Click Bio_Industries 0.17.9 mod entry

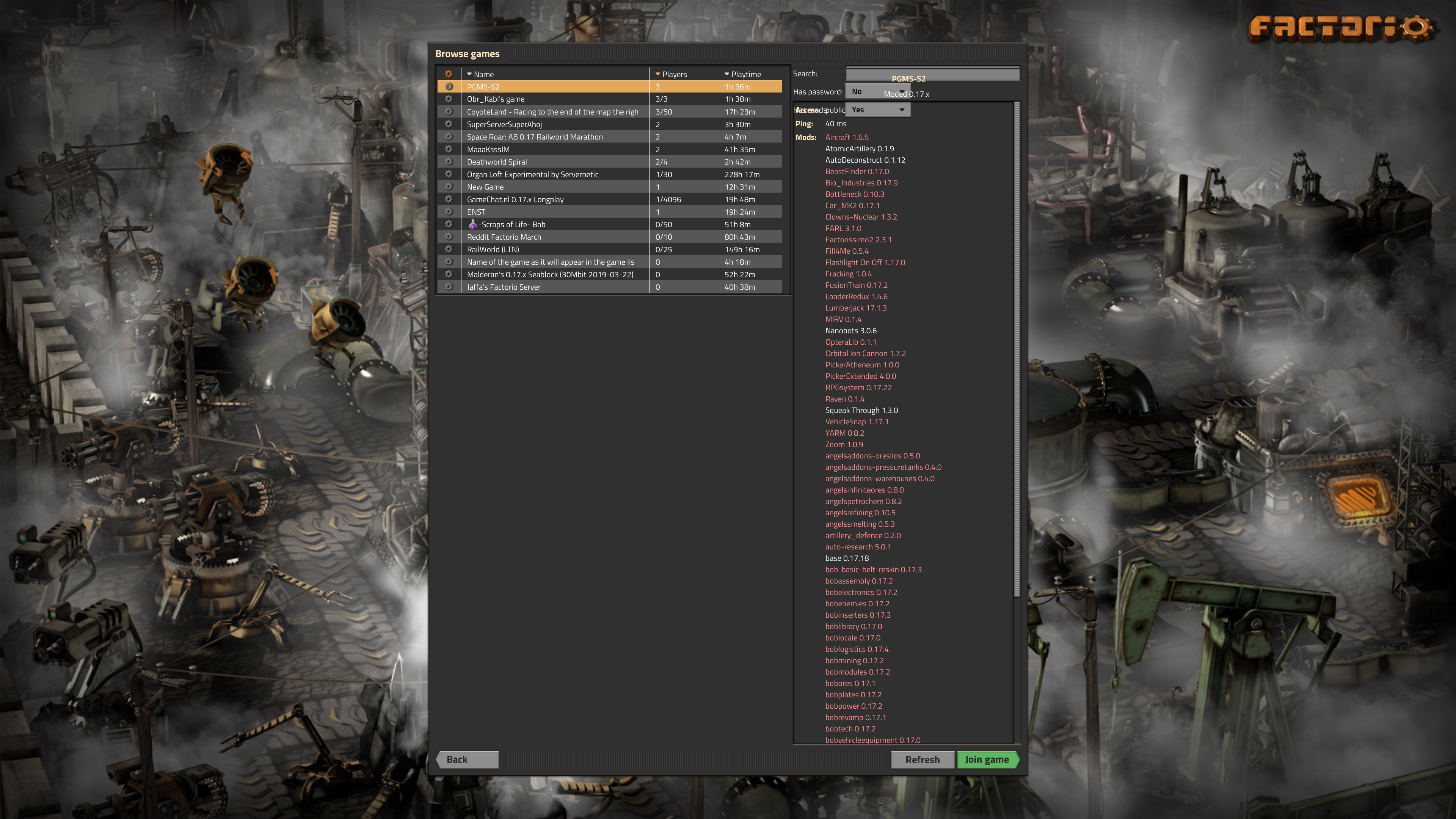pos(861,182)
